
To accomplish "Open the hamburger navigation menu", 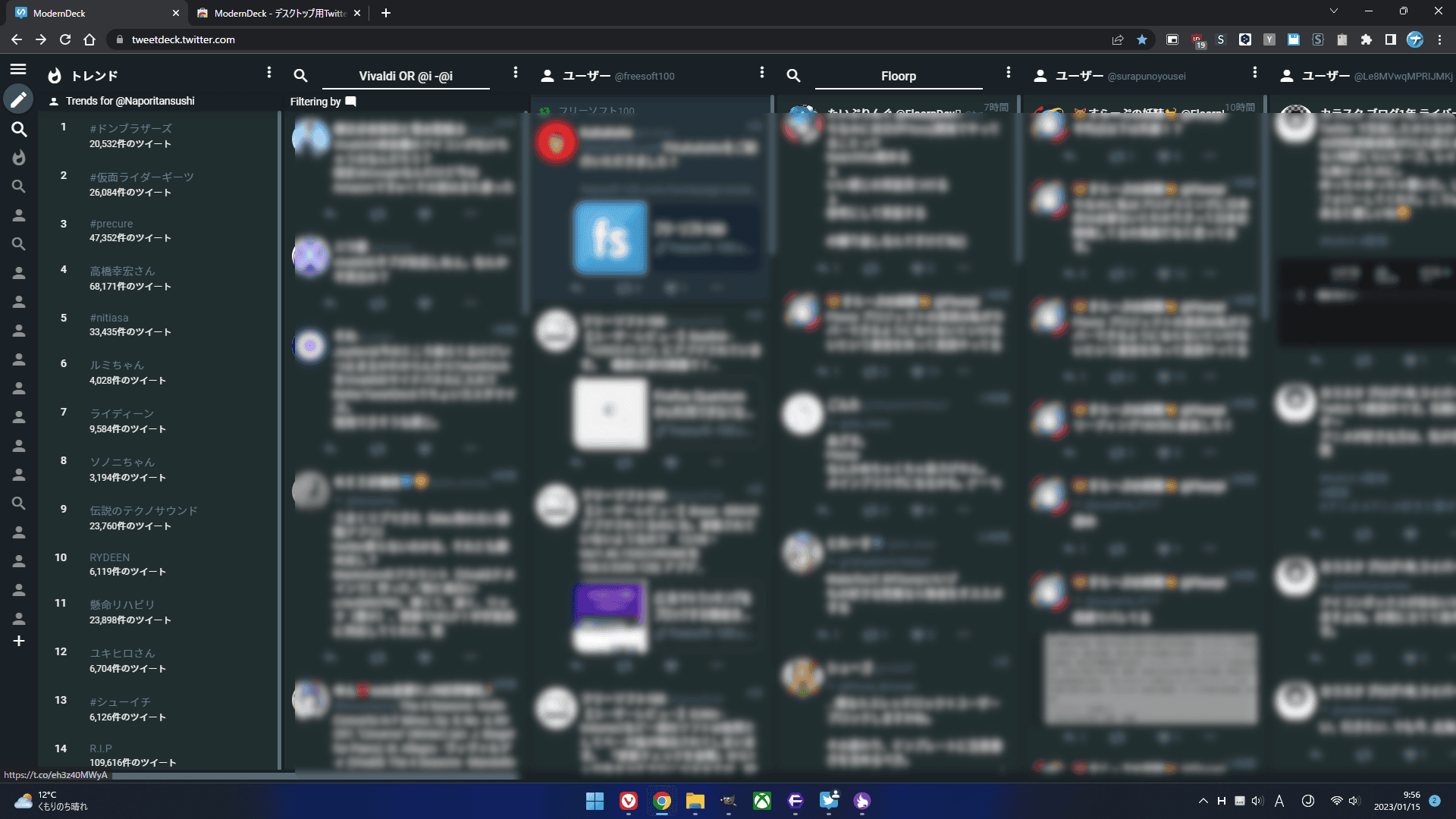I will click(x=18, y=69).
